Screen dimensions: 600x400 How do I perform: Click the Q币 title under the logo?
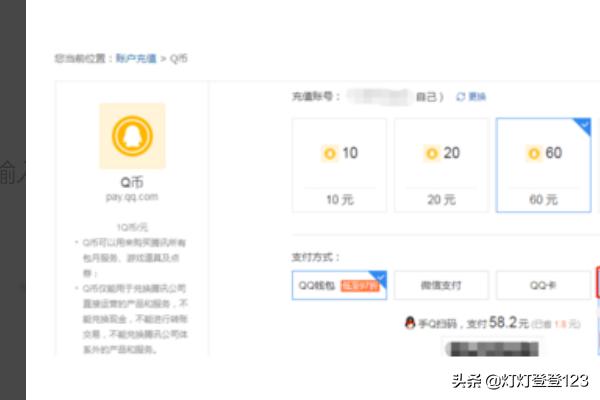point(132,182)
